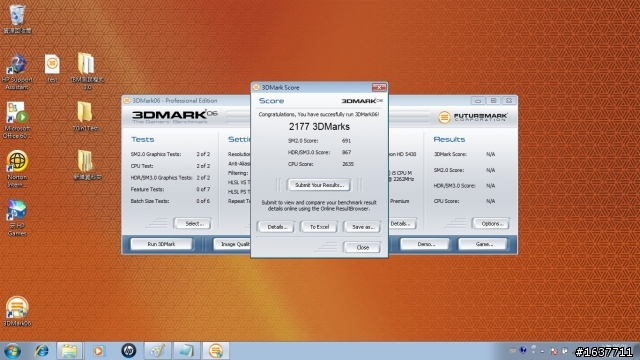
Task: Click Select tests button
Action: (x=193, y=223)
